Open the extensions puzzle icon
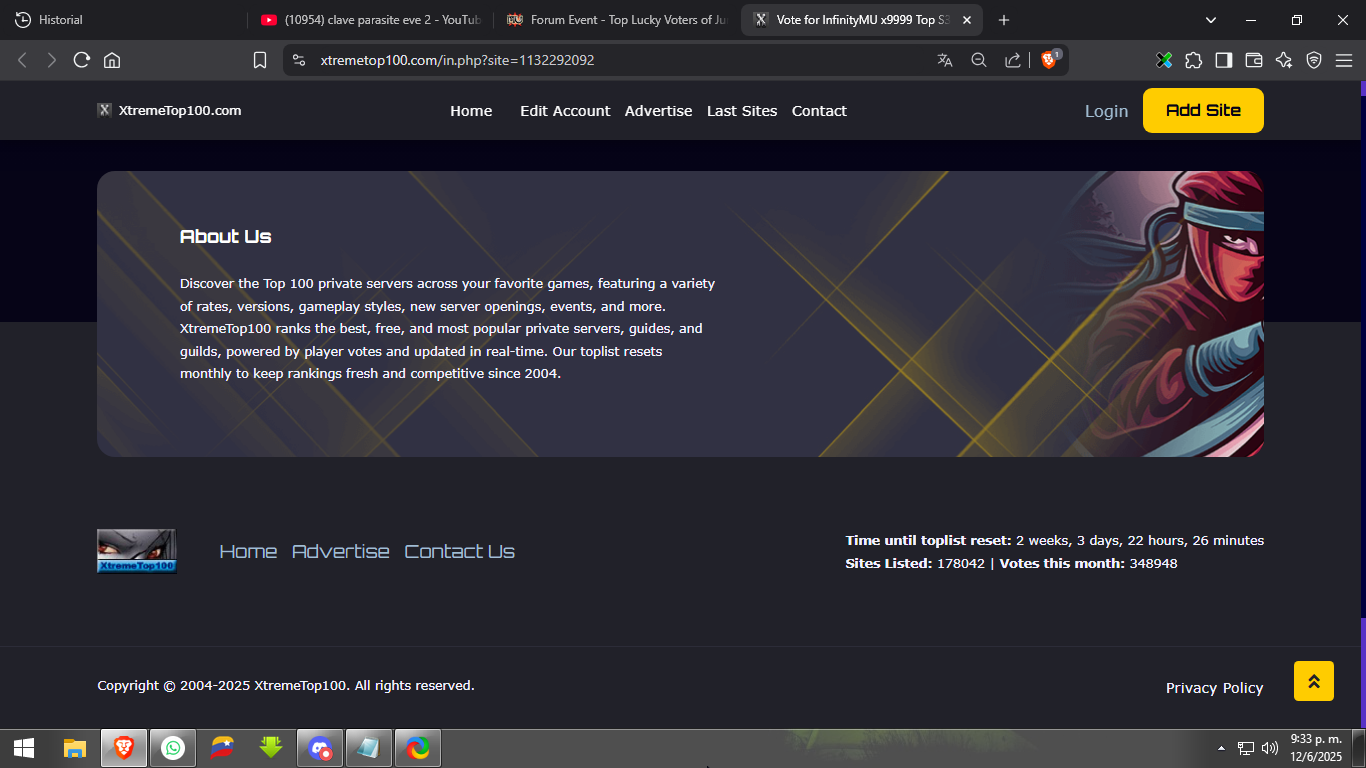Screen dimensions: 1366x768 1194,60
